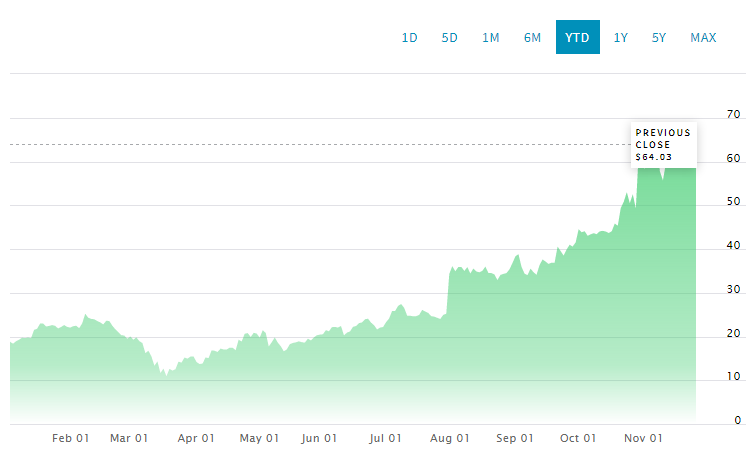Click the Sep 01 date marker

(515, 438)
